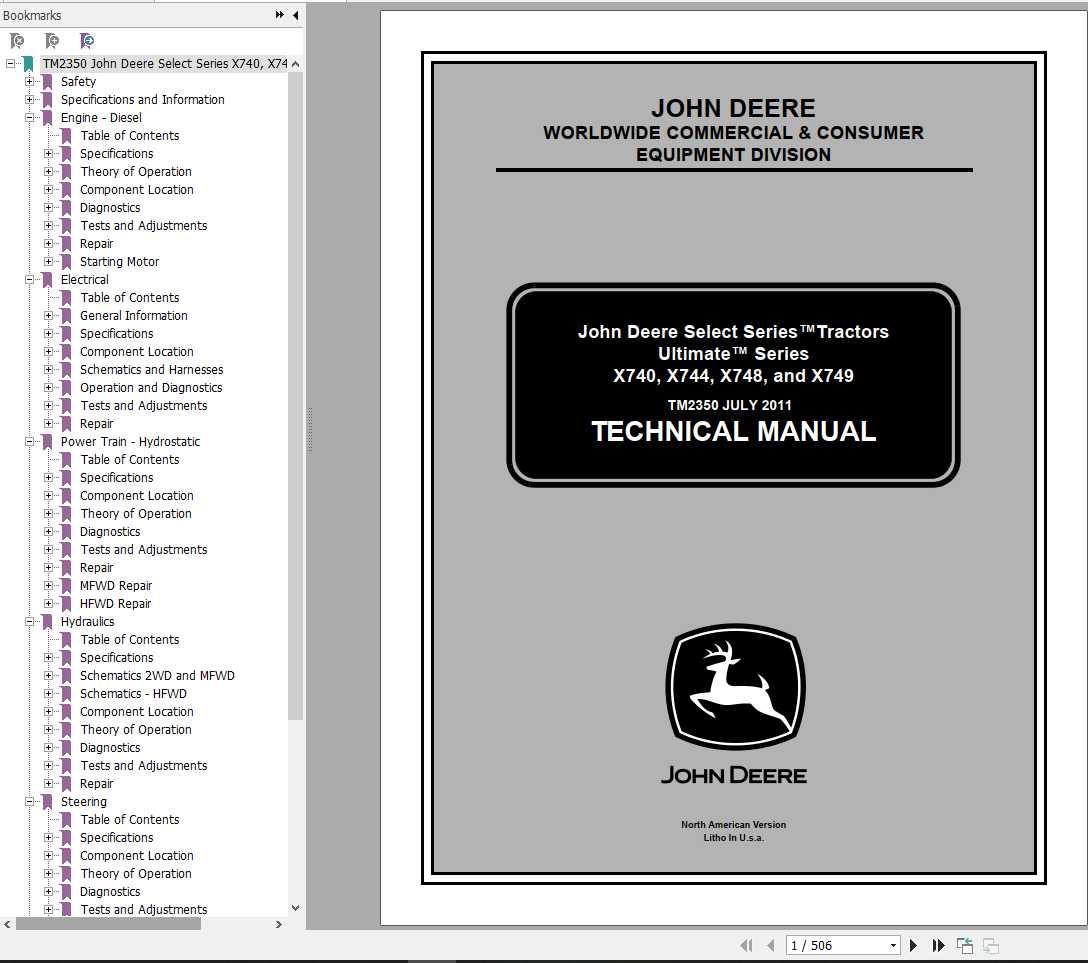The height and width of the screenshot is (963, 1088).
Task: Click the New Bookmark icon
Action: click(x=51, y=40)
